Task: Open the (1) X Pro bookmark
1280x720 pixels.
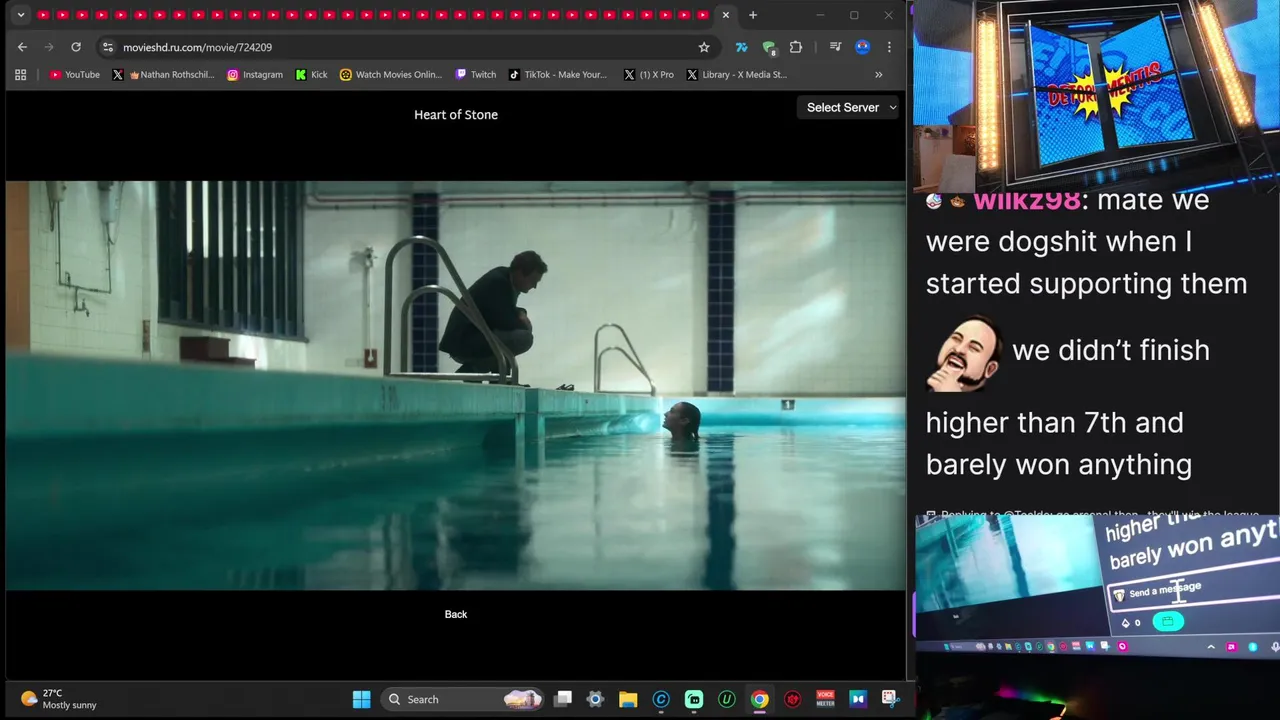Action: click(648, 74)
